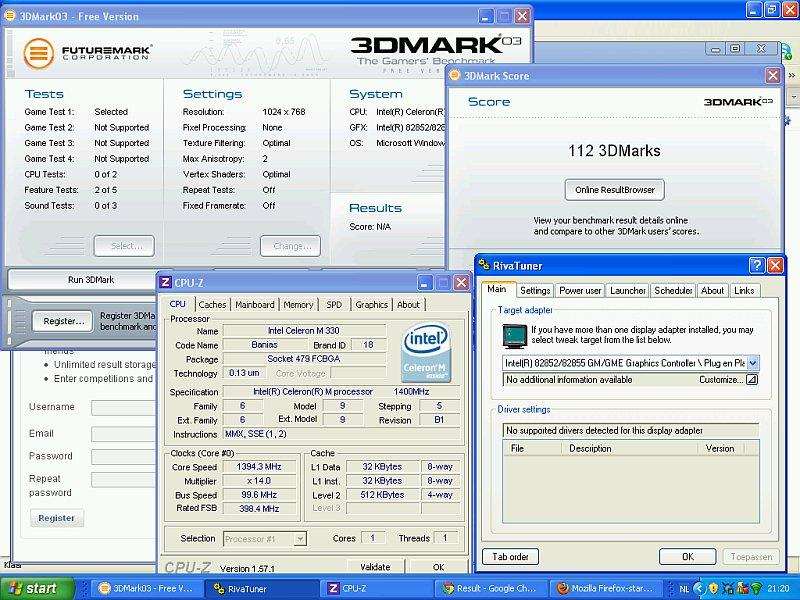Open the Processor #1 selection dropdown
The width and height of the screenshot is (800, 600).
point(300,539)
